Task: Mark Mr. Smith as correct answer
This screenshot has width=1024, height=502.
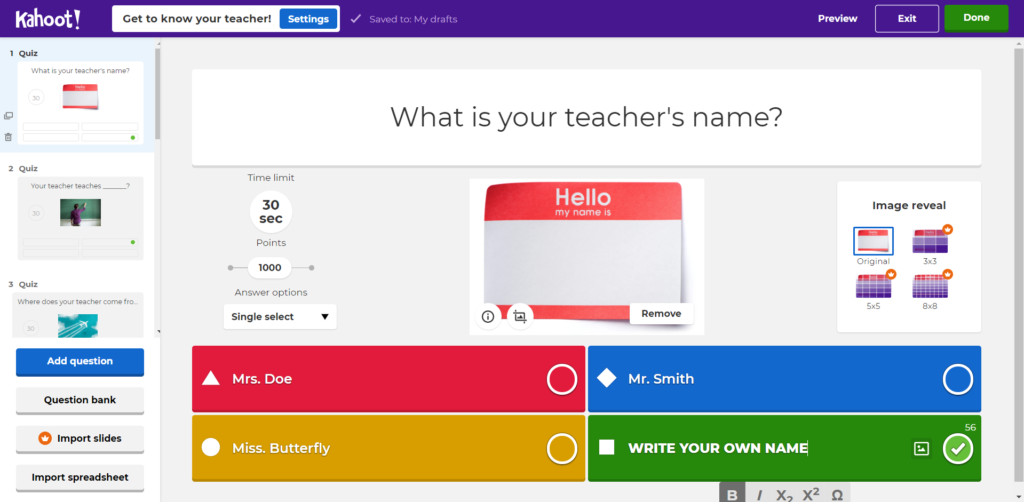Action: (x=957, y=379)
